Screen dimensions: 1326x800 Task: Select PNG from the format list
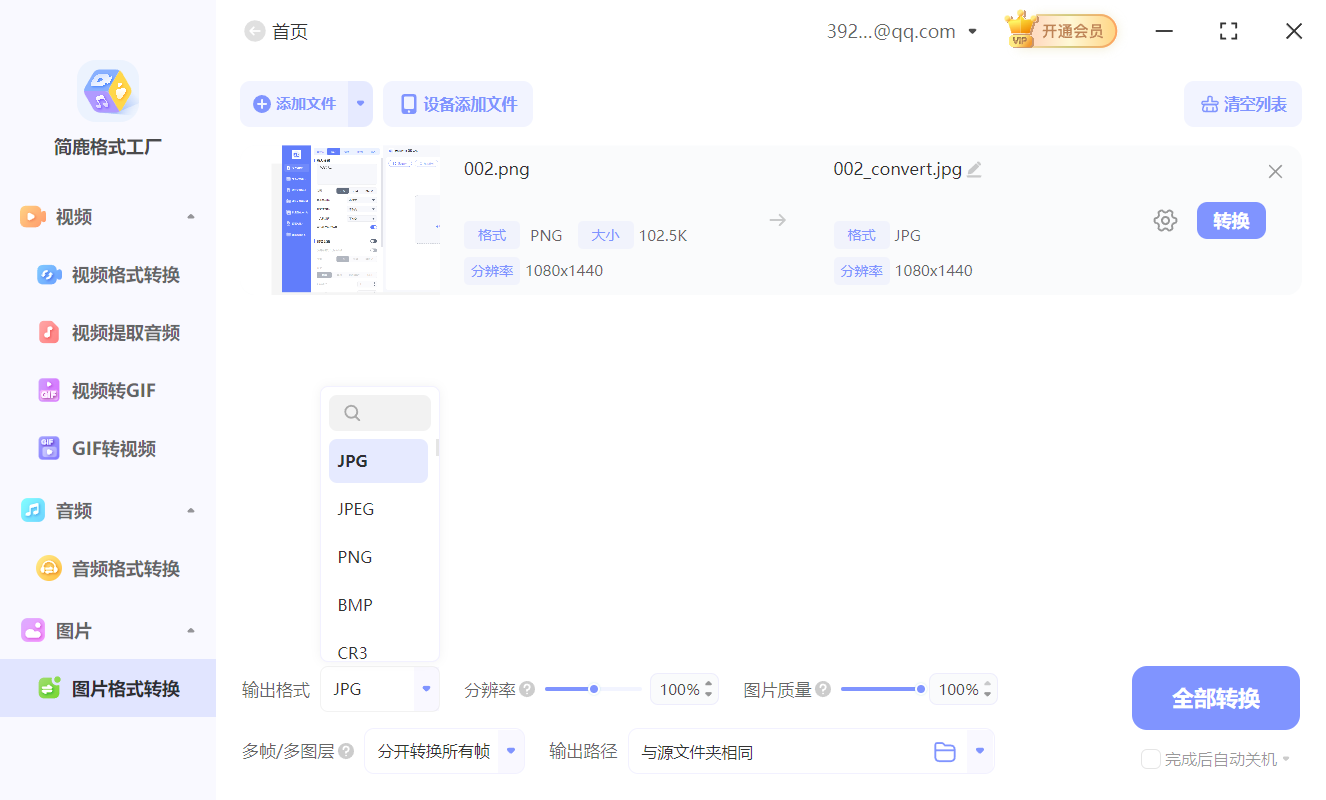pyautogui.click(x=354, y=556)
